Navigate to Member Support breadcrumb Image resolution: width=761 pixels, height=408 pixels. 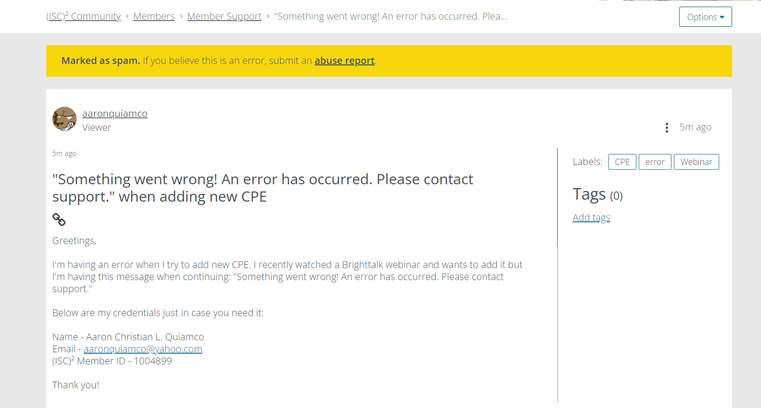pyautogui.click(x=224, y=16)
